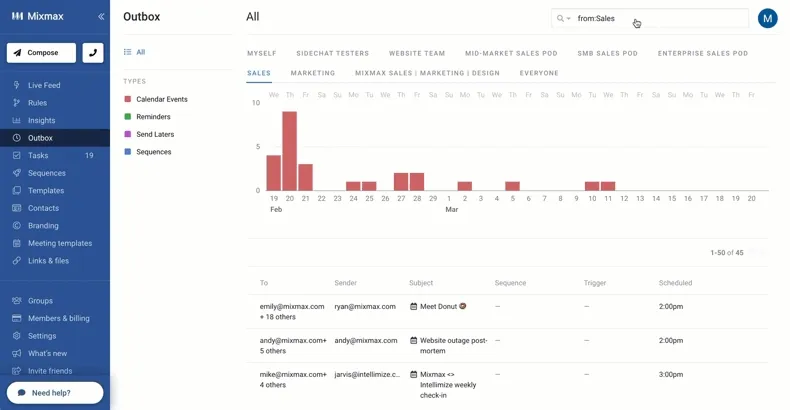Switch to the Sidechat Testers tab

[x=333, y=53]
